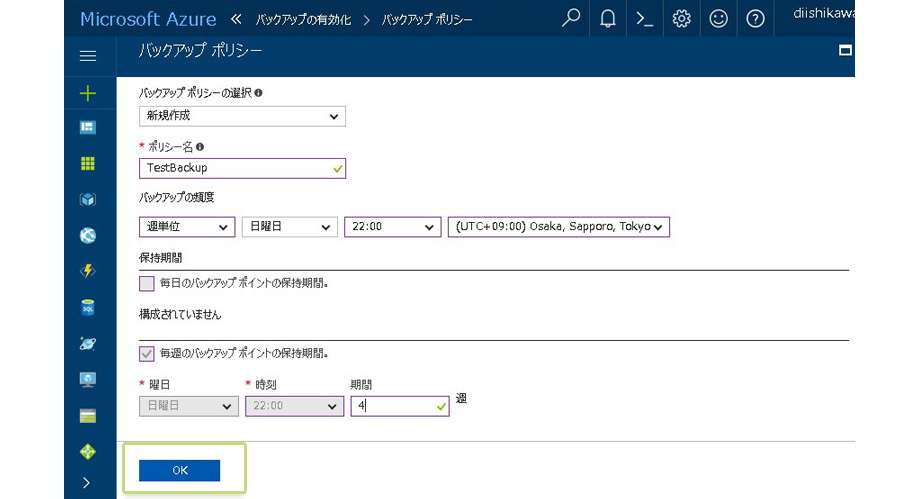Click the バックアップの有効化 breadcrumb
The height and width of the screenshot is (499, 920).
(x=304, y=20)
